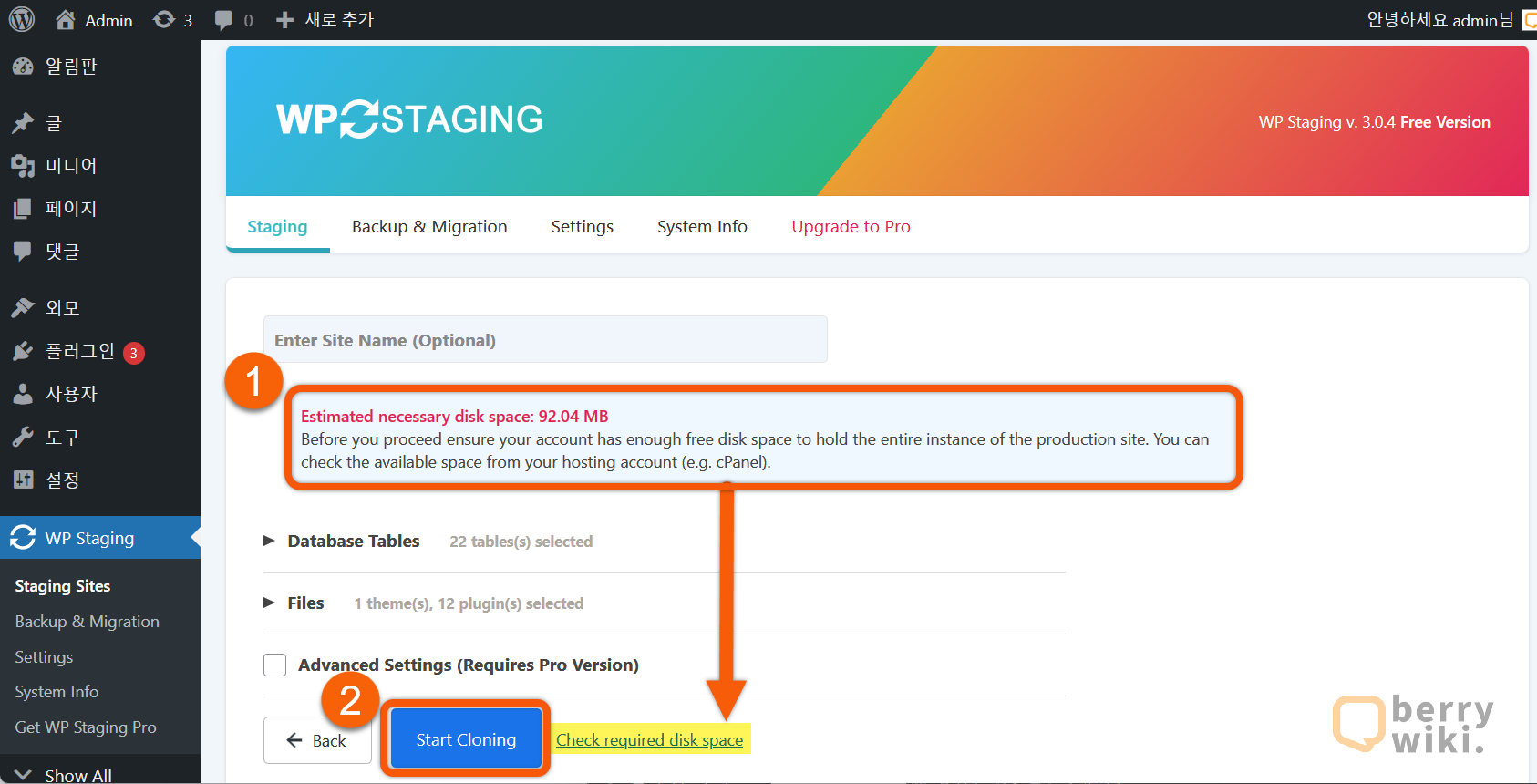The width and height of the screenshot is (1537, 784).
Task: Open Settings in WP Staging submenu
Action: click(44, 657)
